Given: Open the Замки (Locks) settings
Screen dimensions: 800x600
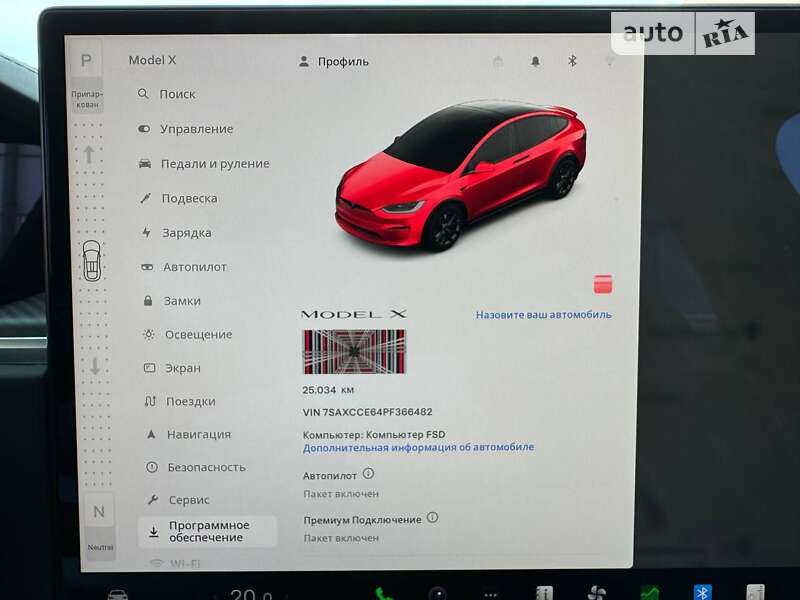Looking at the screenshot, I should (x=182, y=301).
